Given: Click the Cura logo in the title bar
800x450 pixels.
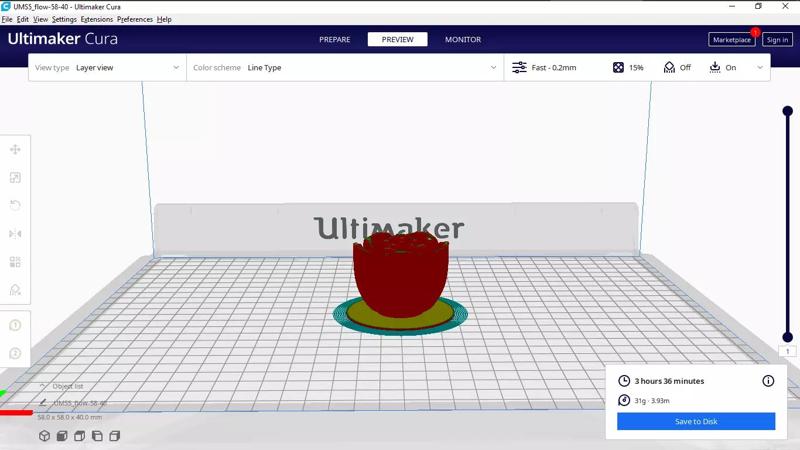Looking at the screenshot, I should [6, 6].
